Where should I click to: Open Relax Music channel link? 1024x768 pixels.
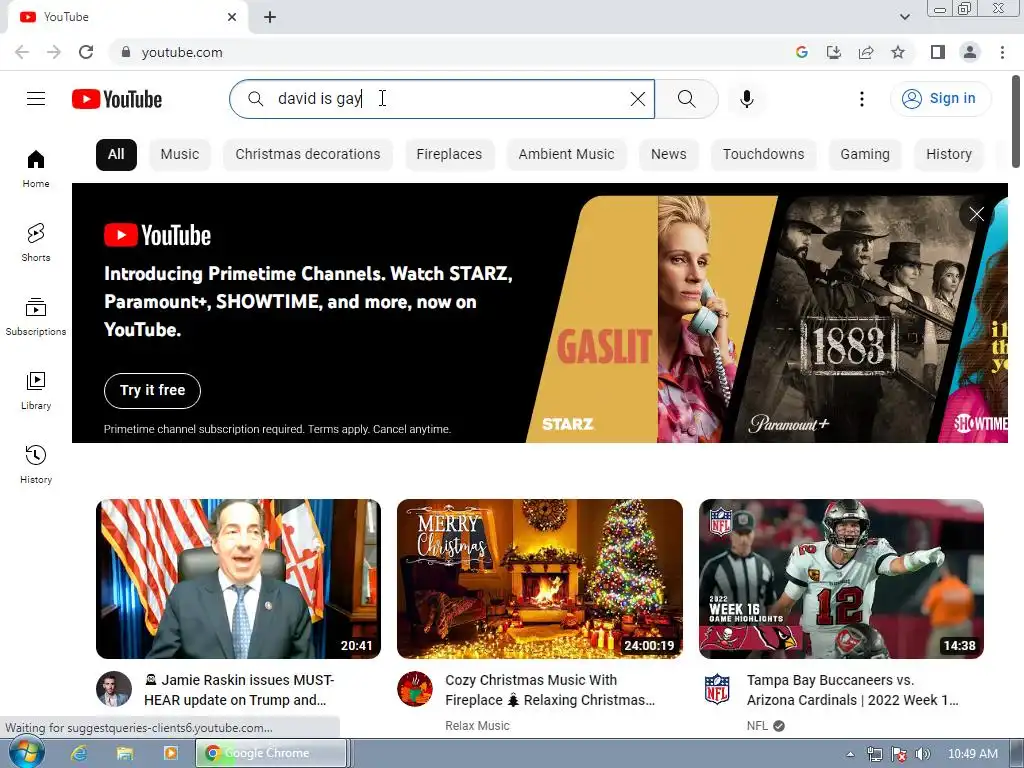pyautogui.click(x=477, y=726)
